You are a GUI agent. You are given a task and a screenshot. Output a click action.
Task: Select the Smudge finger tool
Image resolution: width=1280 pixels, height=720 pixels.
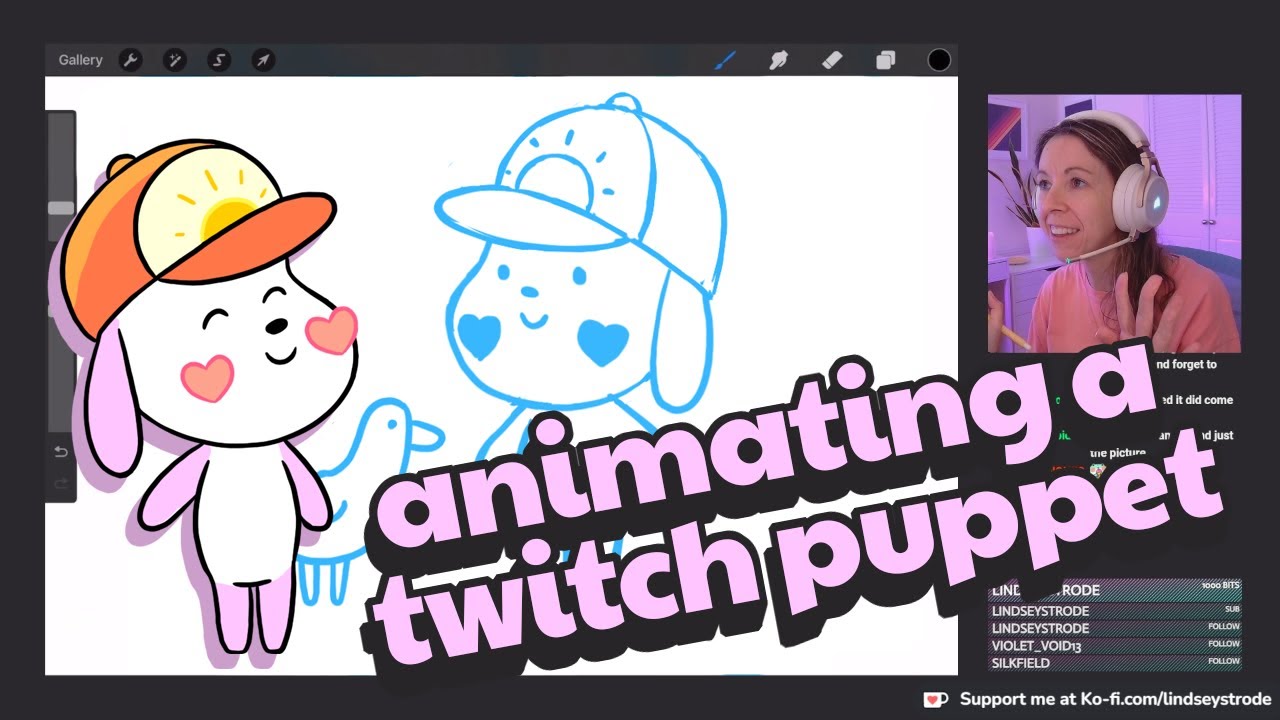point(779,60)
